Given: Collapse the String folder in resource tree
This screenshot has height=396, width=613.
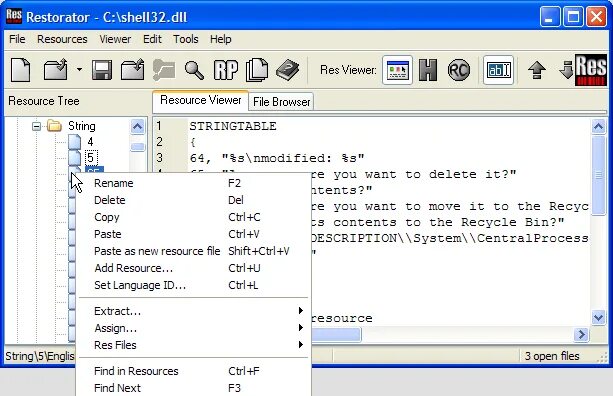Looking at the screenshot, I should pos(36,126).
